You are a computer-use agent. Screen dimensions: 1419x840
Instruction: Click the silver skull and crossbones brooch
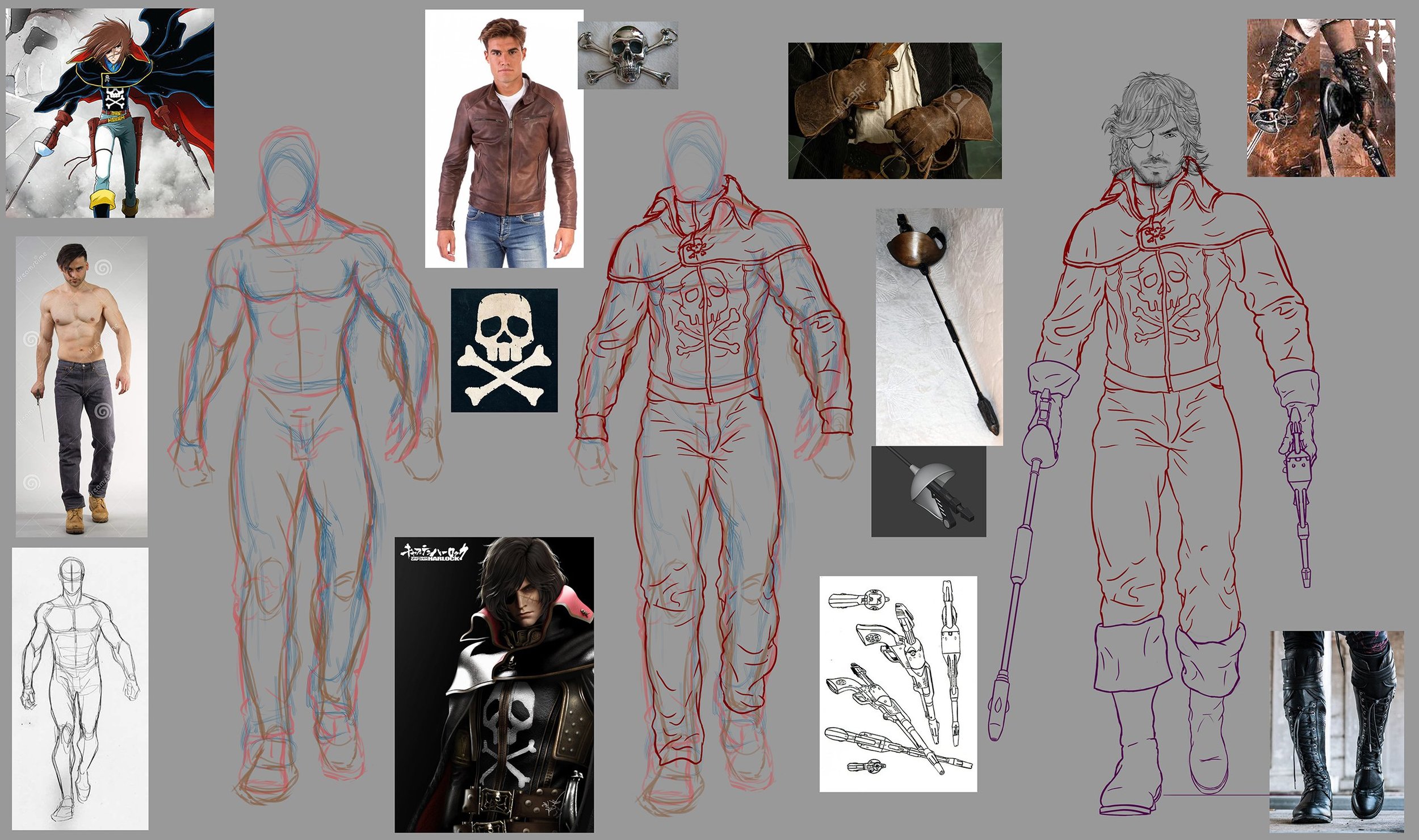(x=627, y=55)
